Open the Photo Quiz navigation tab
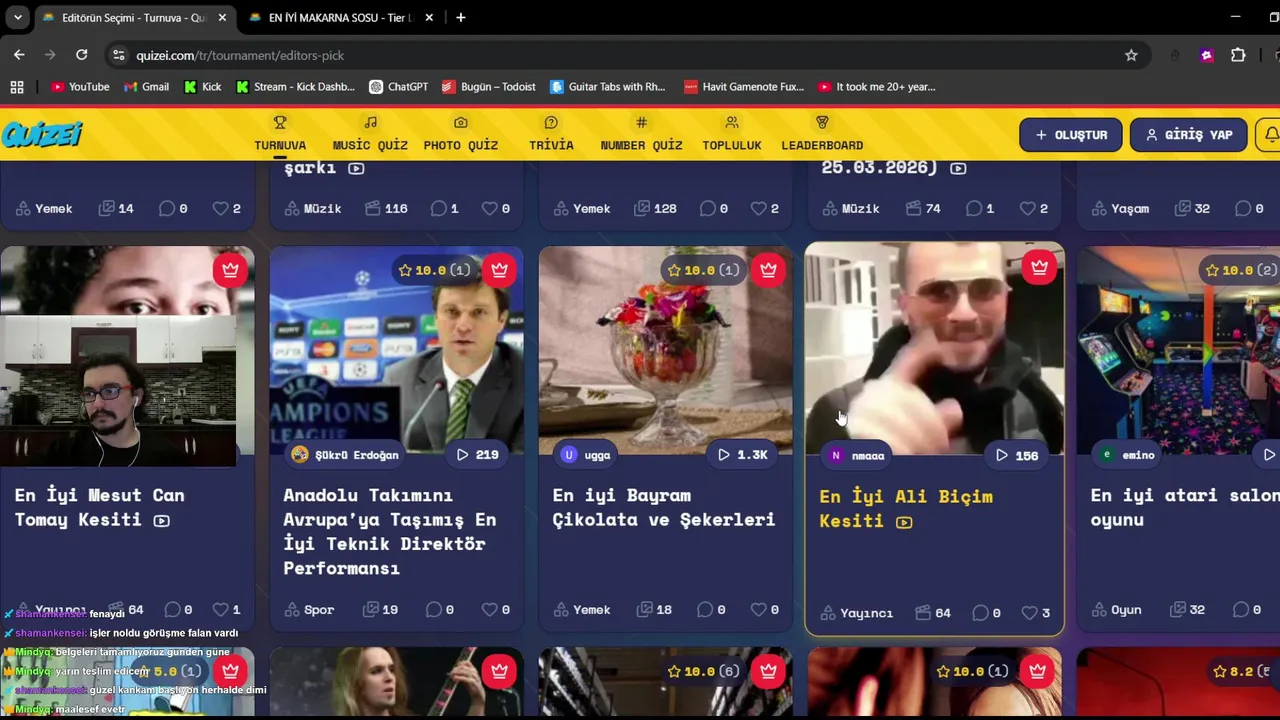Screen dimensions: 1280x720 pos(460,134)
